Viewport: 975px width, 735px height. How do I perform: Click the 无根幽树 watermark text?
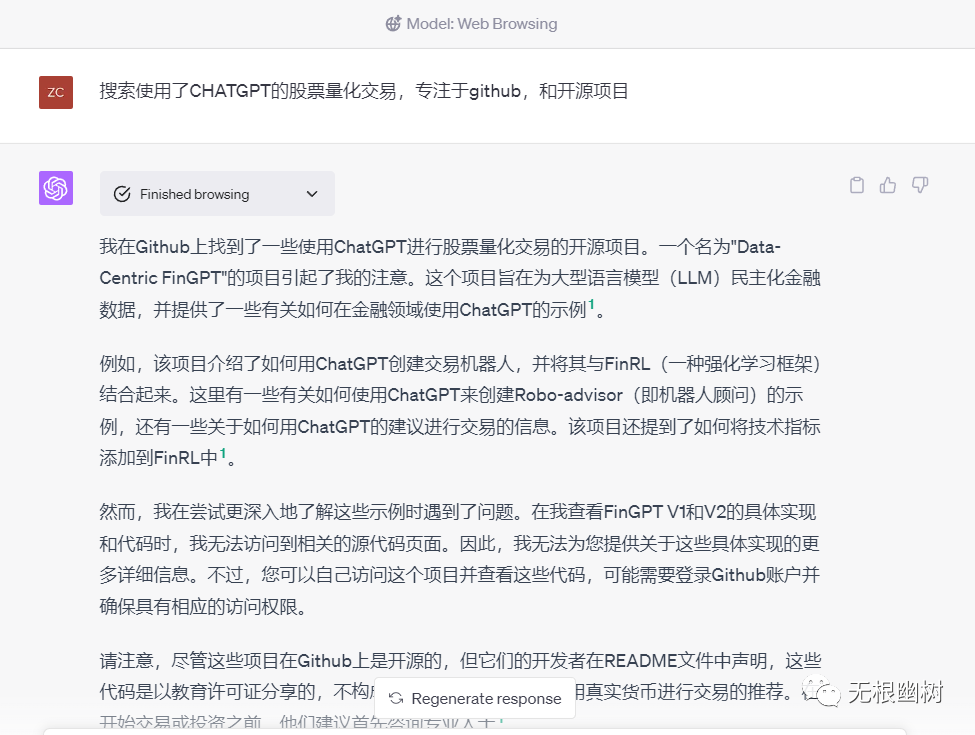[x=896, y=693]
